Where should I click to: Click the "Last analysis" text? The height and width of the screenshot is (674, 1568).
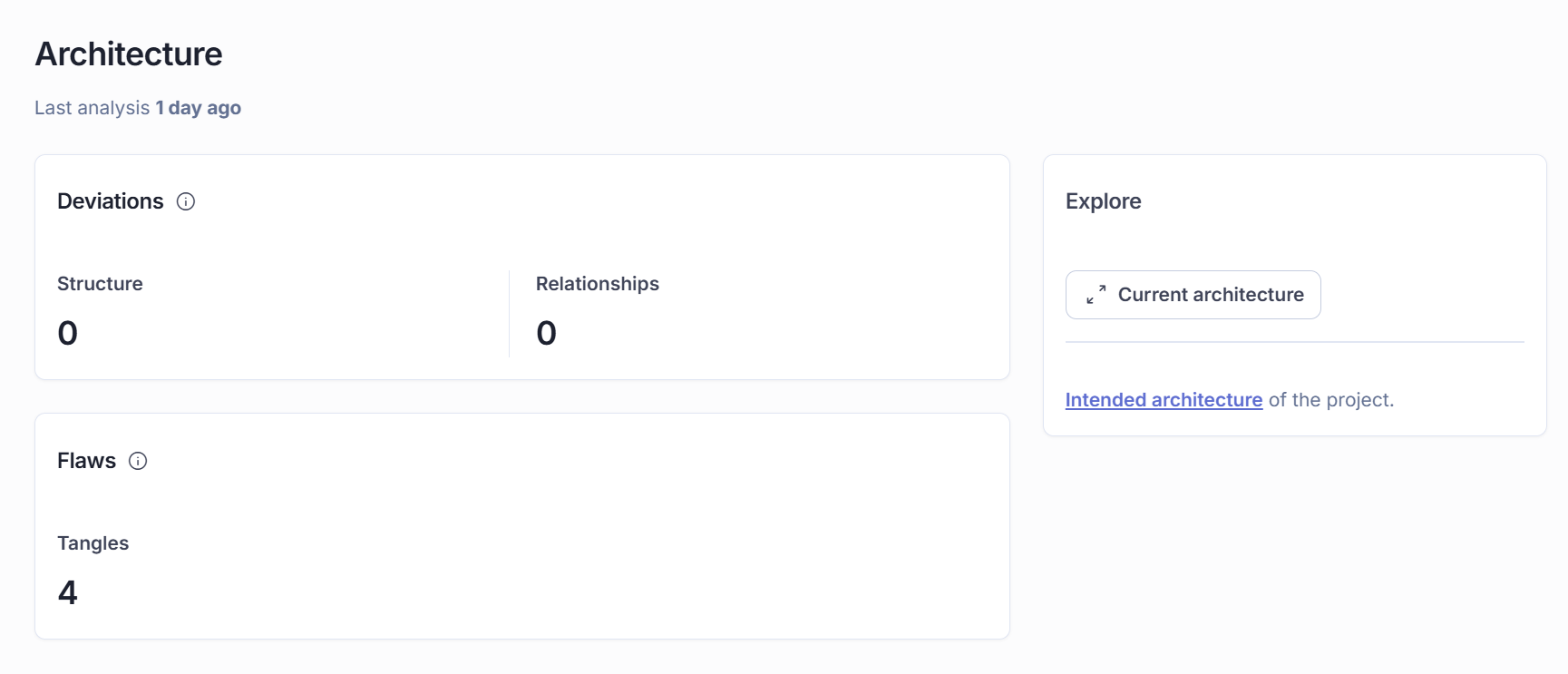coord(92,108)
